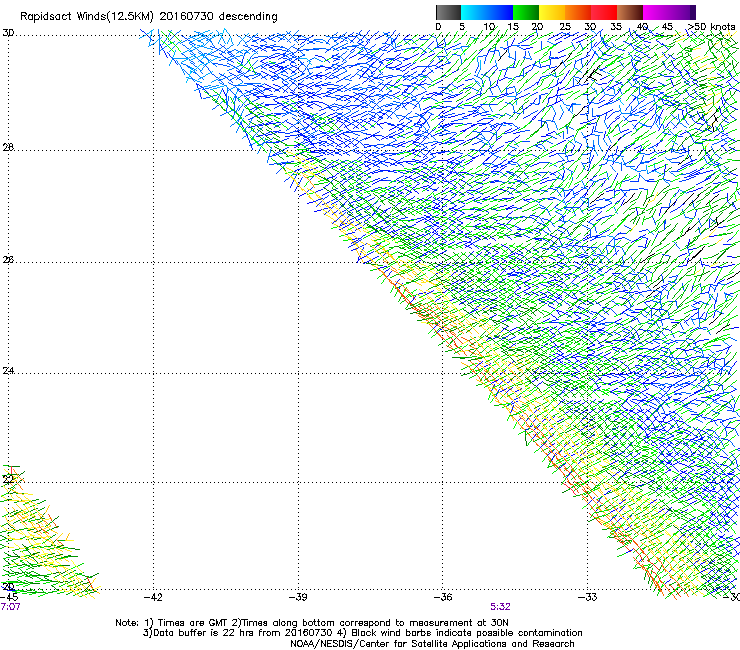
Task: Select the cyan 5-10 knots legend color
Action: coord(474,12)
